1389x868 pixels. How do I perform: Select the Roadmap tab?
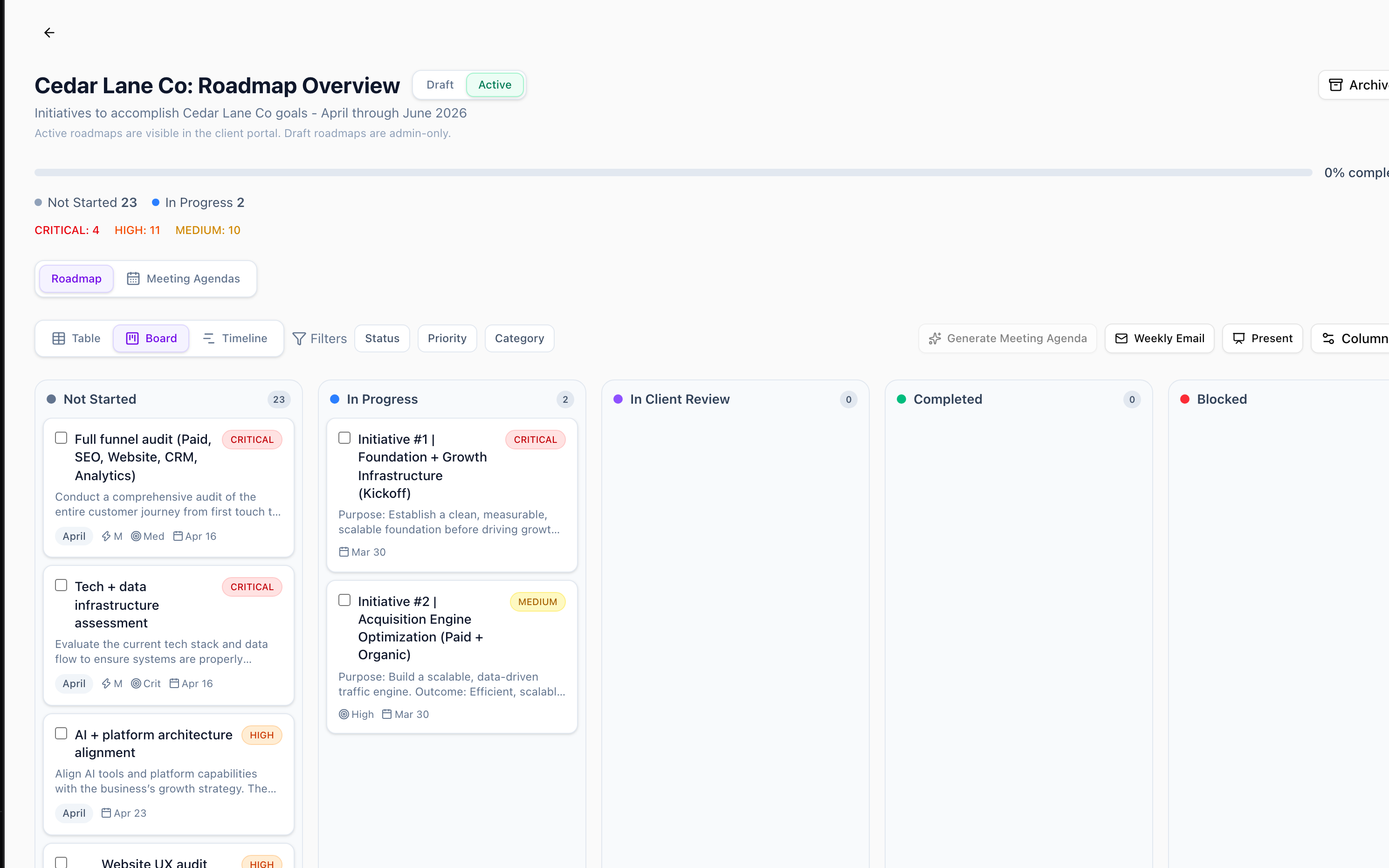(x=76, y=278)
